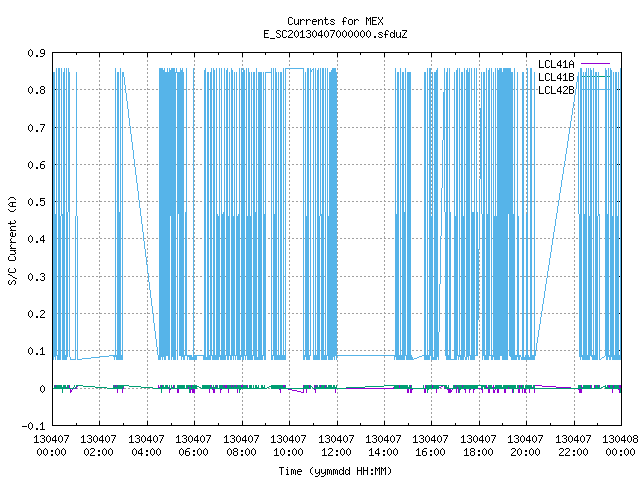The image size is (640, 480).
Task: Click the x-axis tick label 130408 00:00
Action: coord(620,446)
